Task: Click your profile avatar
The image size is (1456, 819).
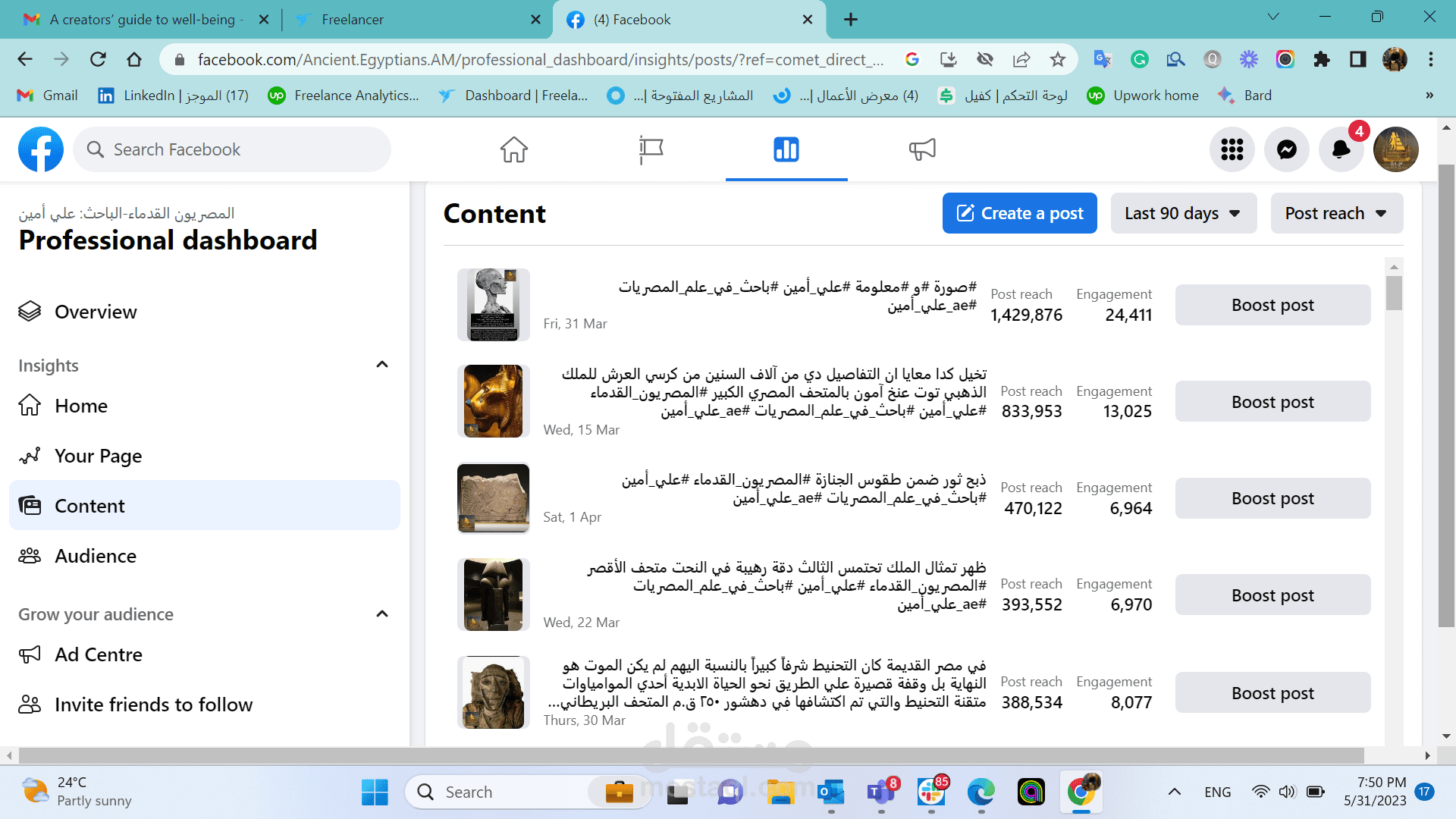Action: 1395,149
